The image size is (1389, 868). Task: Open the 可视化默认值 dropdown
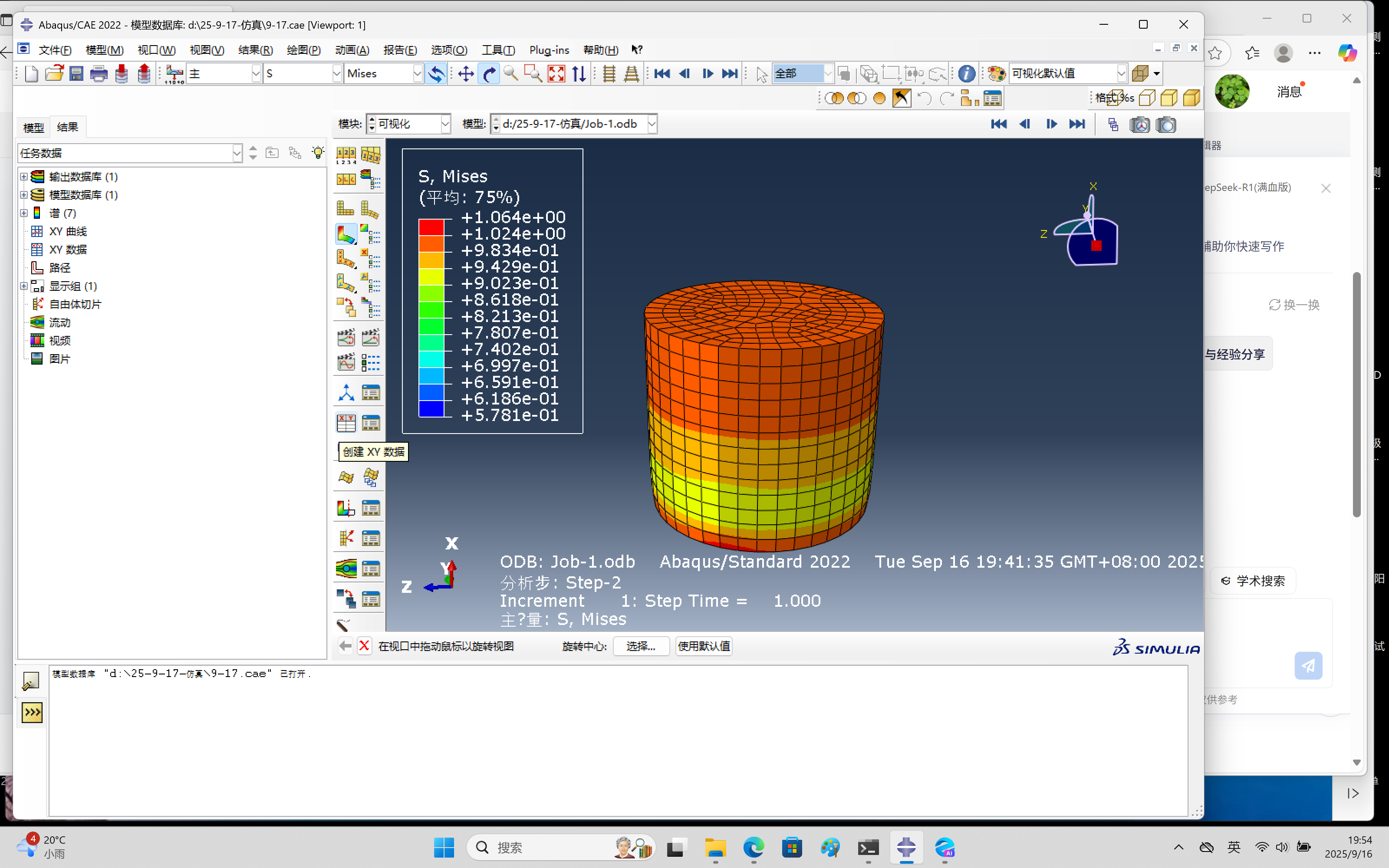click(1122, 73)
